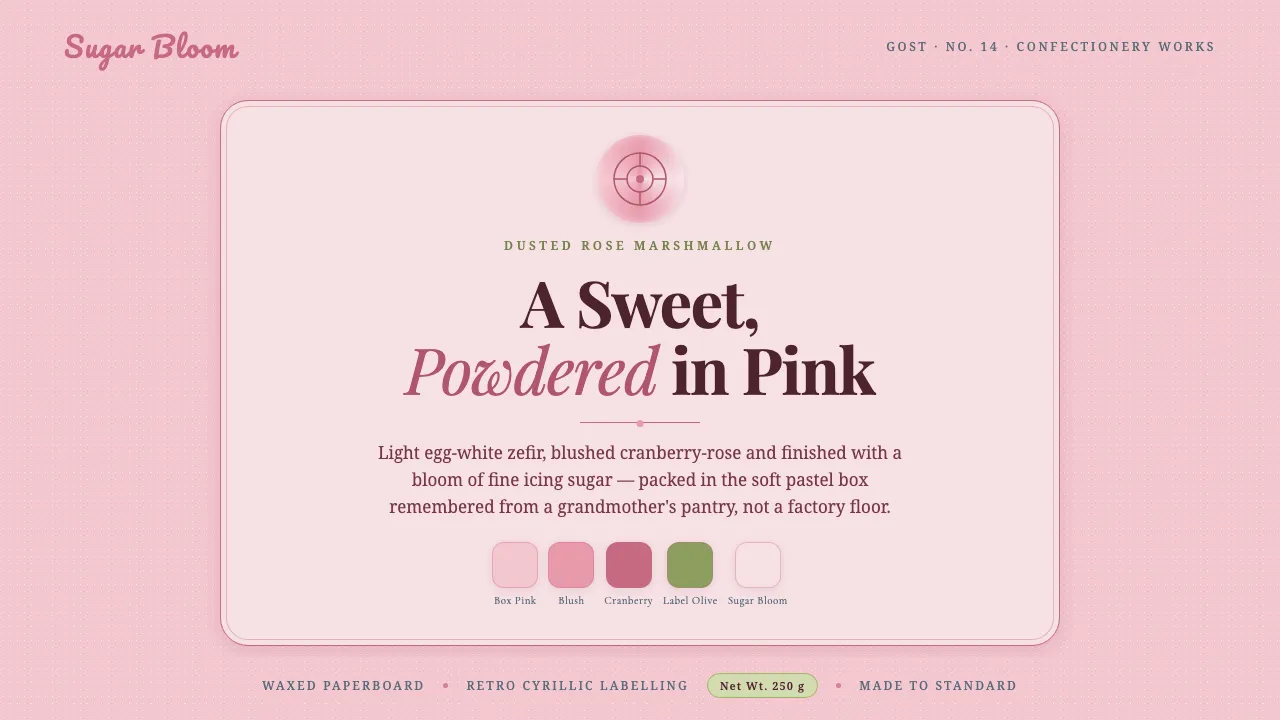The image size is (1280, 720).
Task: Click the italic word Powdered
Action: click(531, 371)
